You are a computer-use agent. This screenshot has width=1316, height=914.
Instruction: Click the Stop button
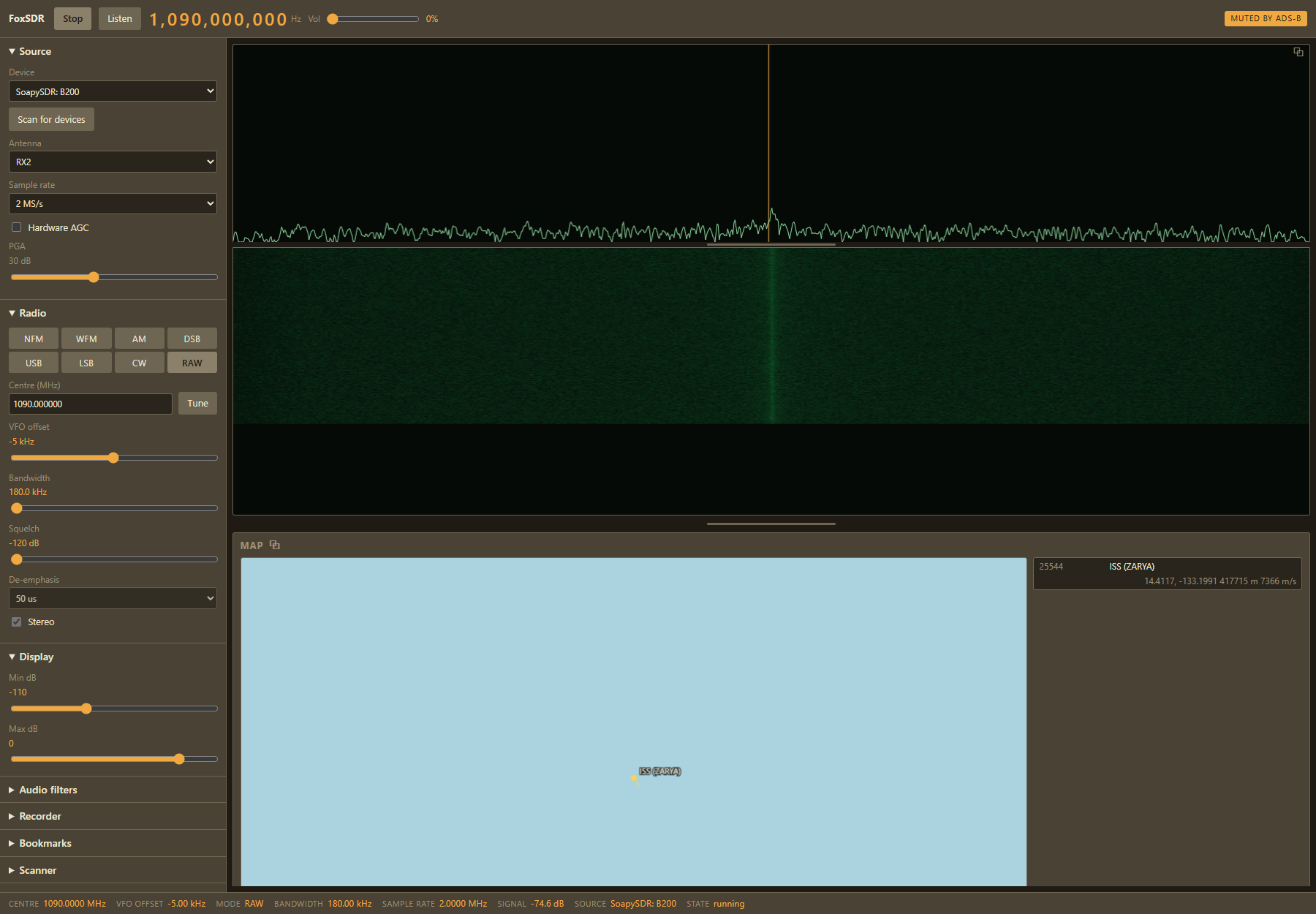[x=72, y=18]
